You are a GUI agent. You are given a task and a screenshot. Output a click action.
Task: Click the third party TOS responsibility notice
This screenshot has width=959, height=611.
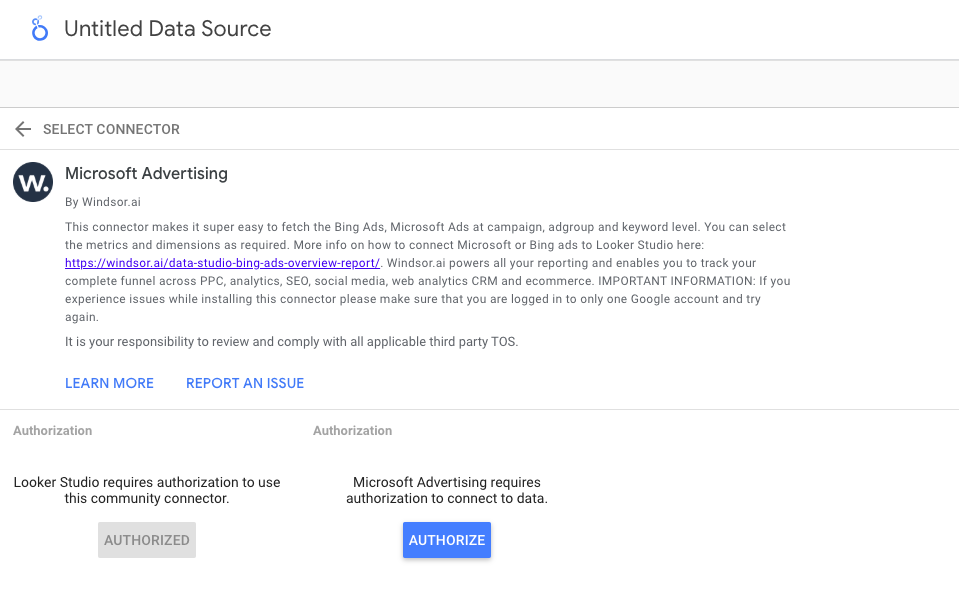point(292,342)
